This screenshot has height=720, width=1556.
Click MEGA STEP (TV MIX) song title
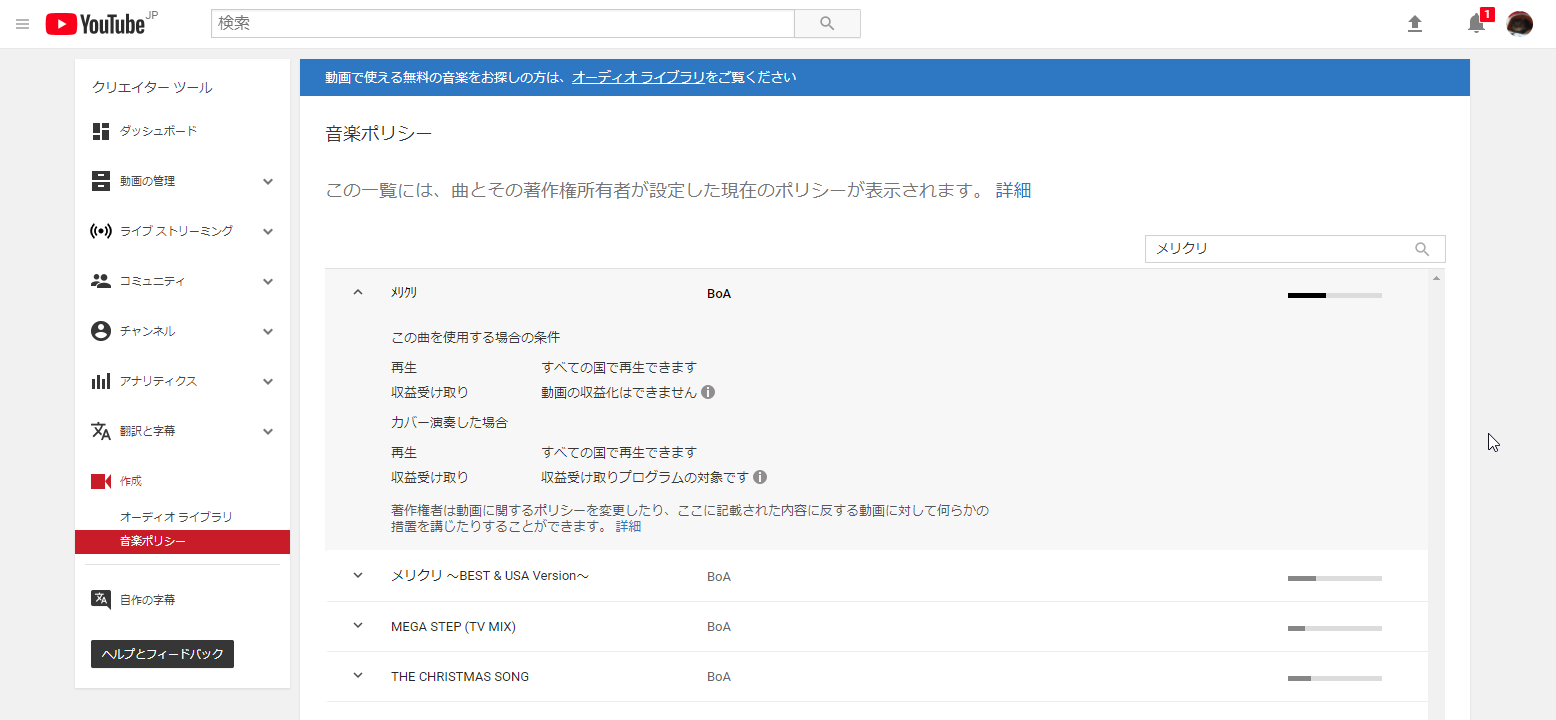click(453, 626)
